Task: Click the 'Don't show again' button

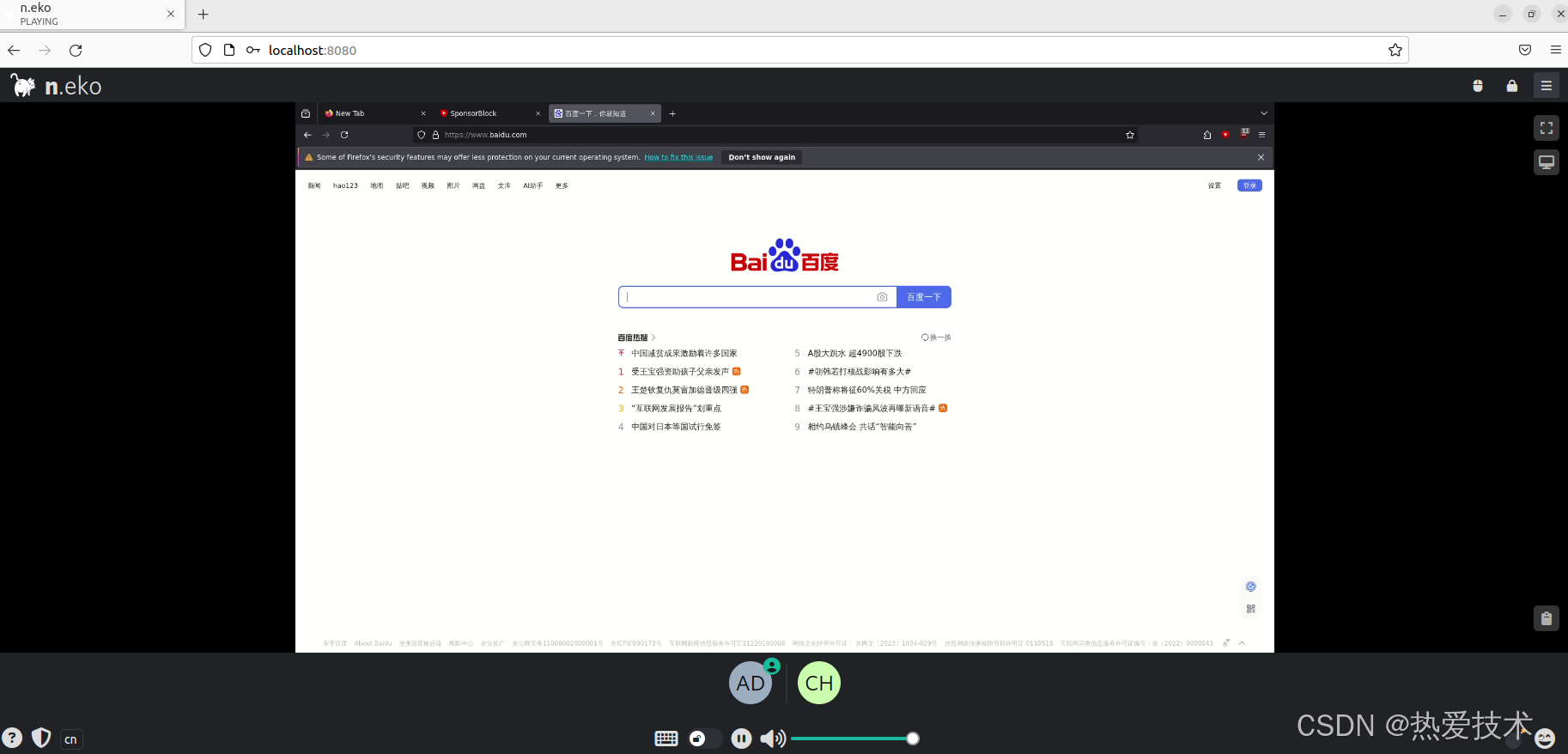Action: pyautogui.click(x=762, y=157)
